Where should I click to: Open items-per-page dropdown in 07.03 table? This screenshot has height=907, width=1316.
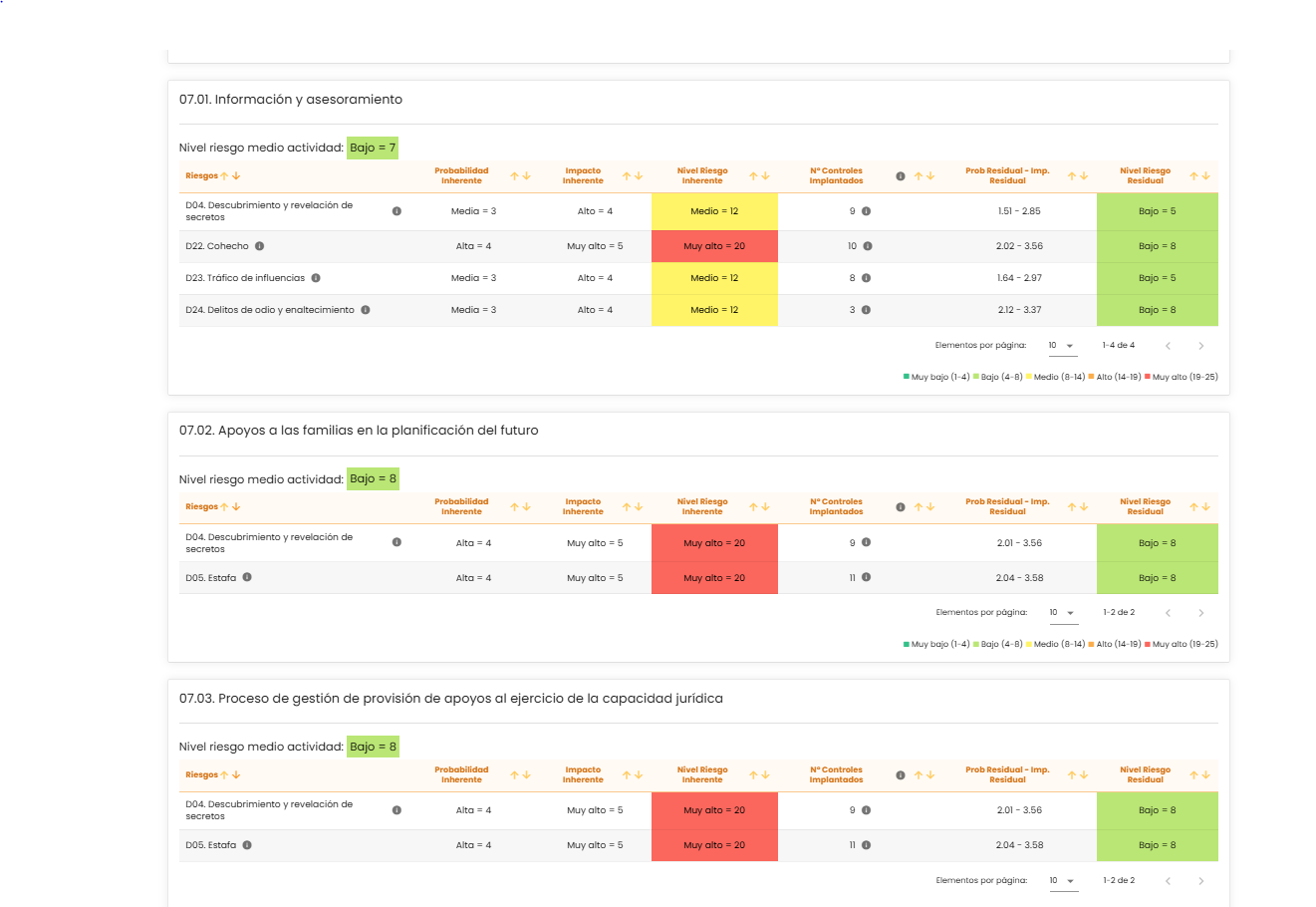point(1063,881)
